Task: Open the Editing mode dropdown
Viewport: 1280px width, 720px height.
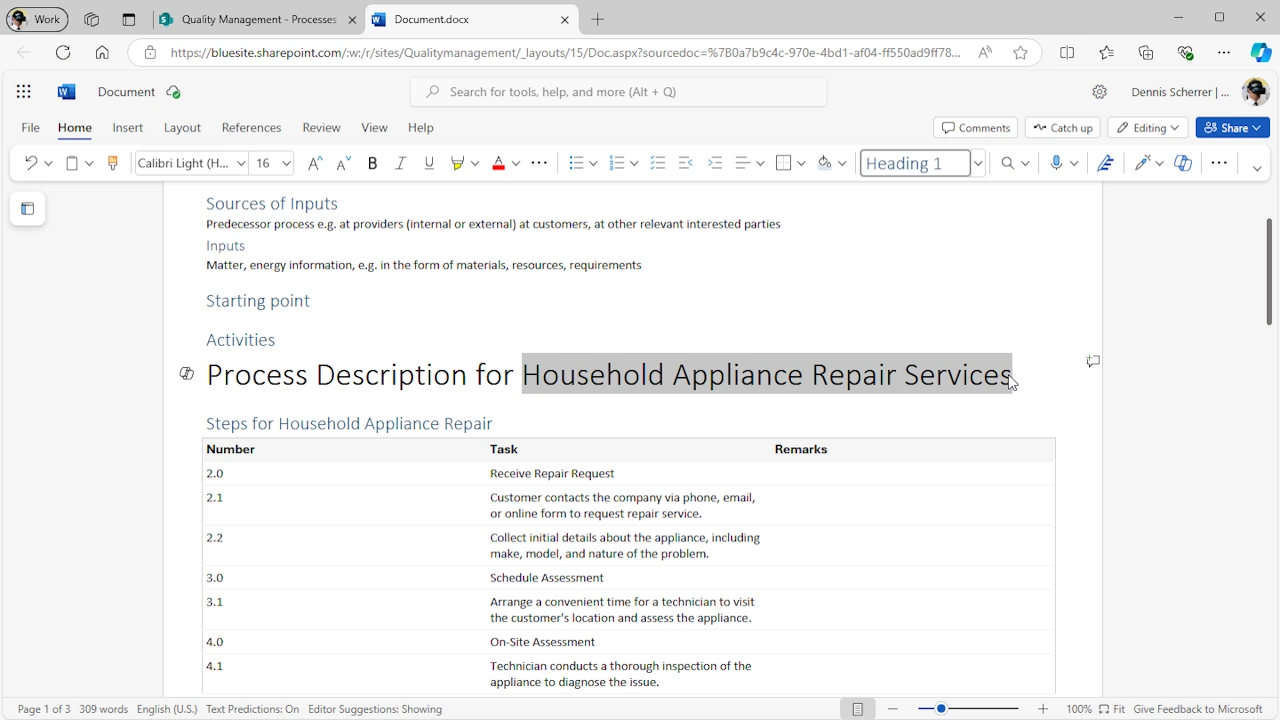Action: tap(1148, 128)
